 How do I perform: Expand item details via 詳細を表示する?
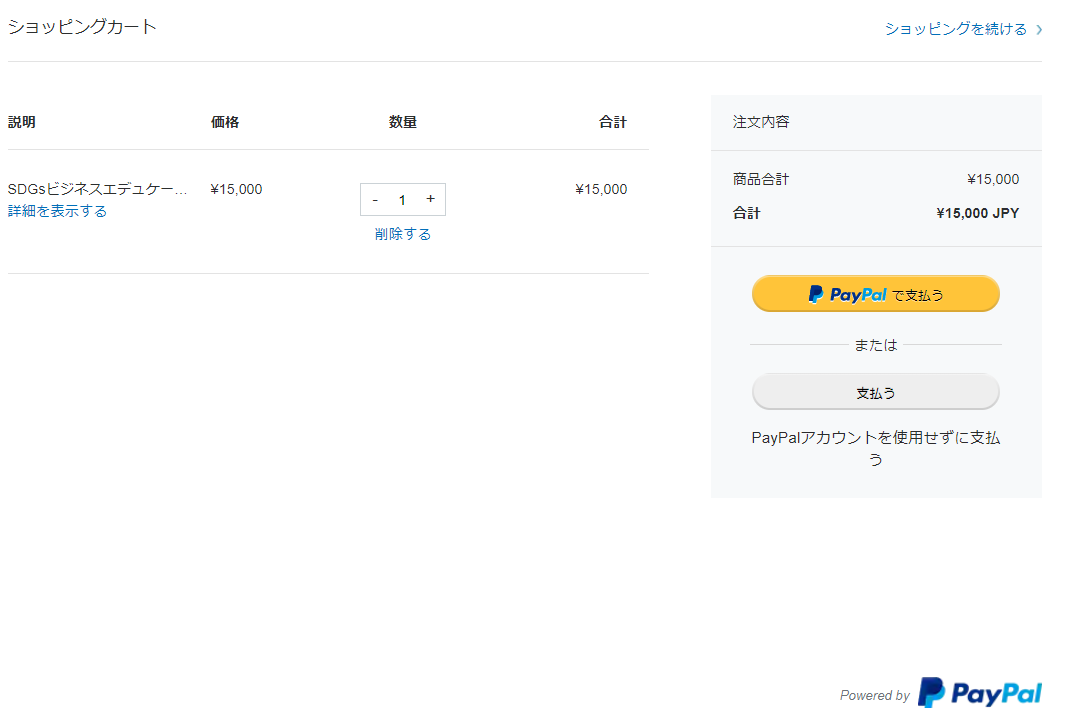tap(57, 211)
